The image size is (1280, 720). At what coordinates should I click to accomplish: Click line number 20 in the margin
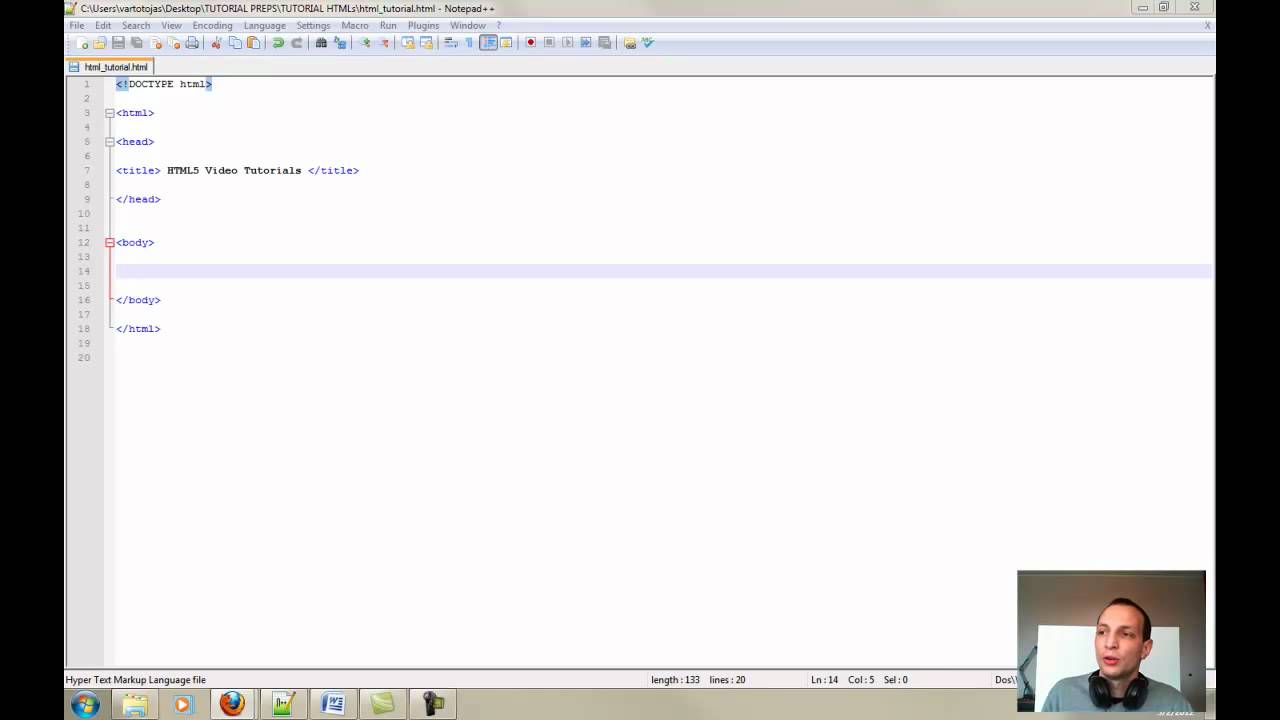click(x=85, y=358)
